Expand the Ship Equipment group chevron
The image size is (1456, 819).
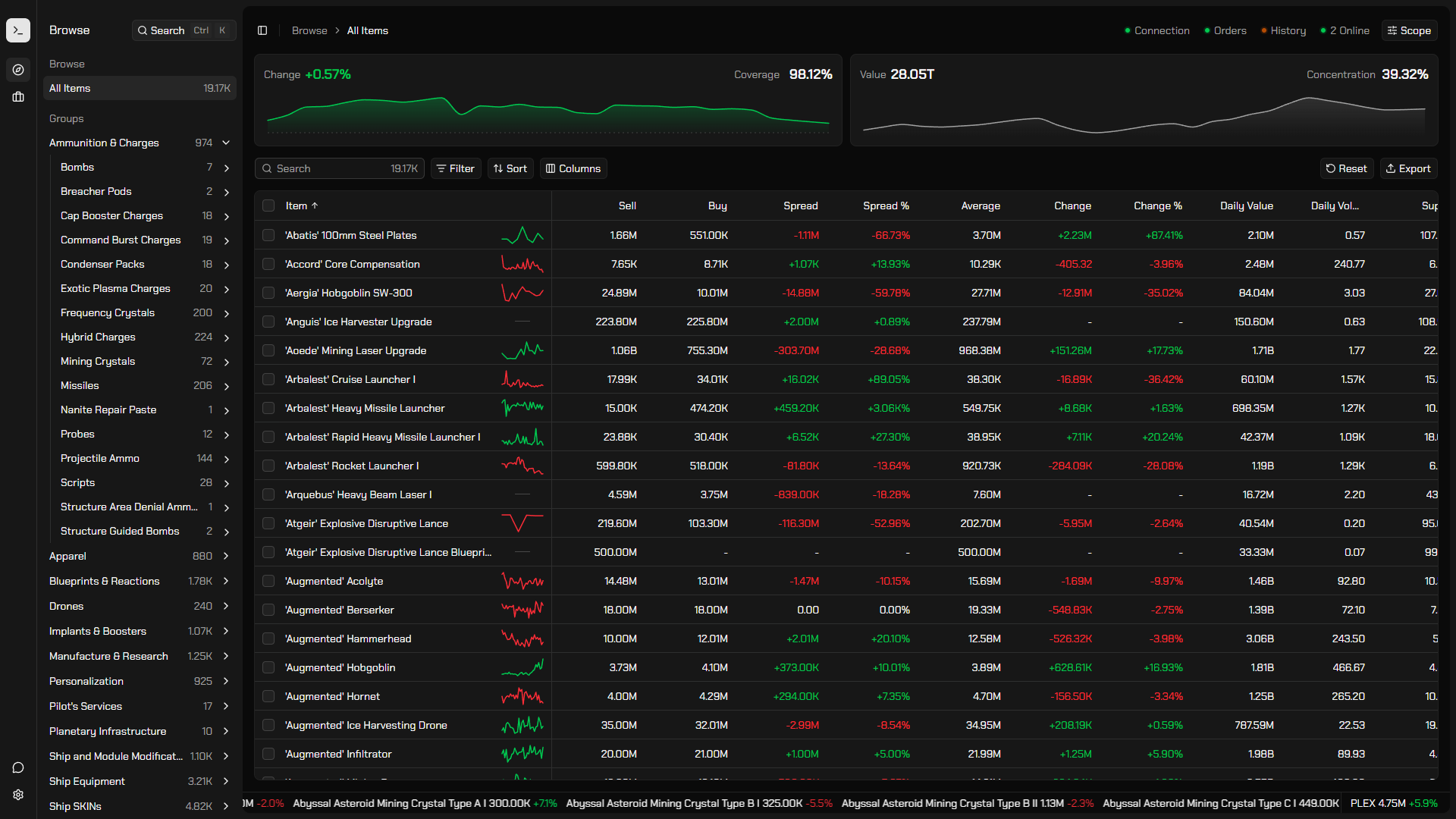pyautogui.click(x=226, y=781)
